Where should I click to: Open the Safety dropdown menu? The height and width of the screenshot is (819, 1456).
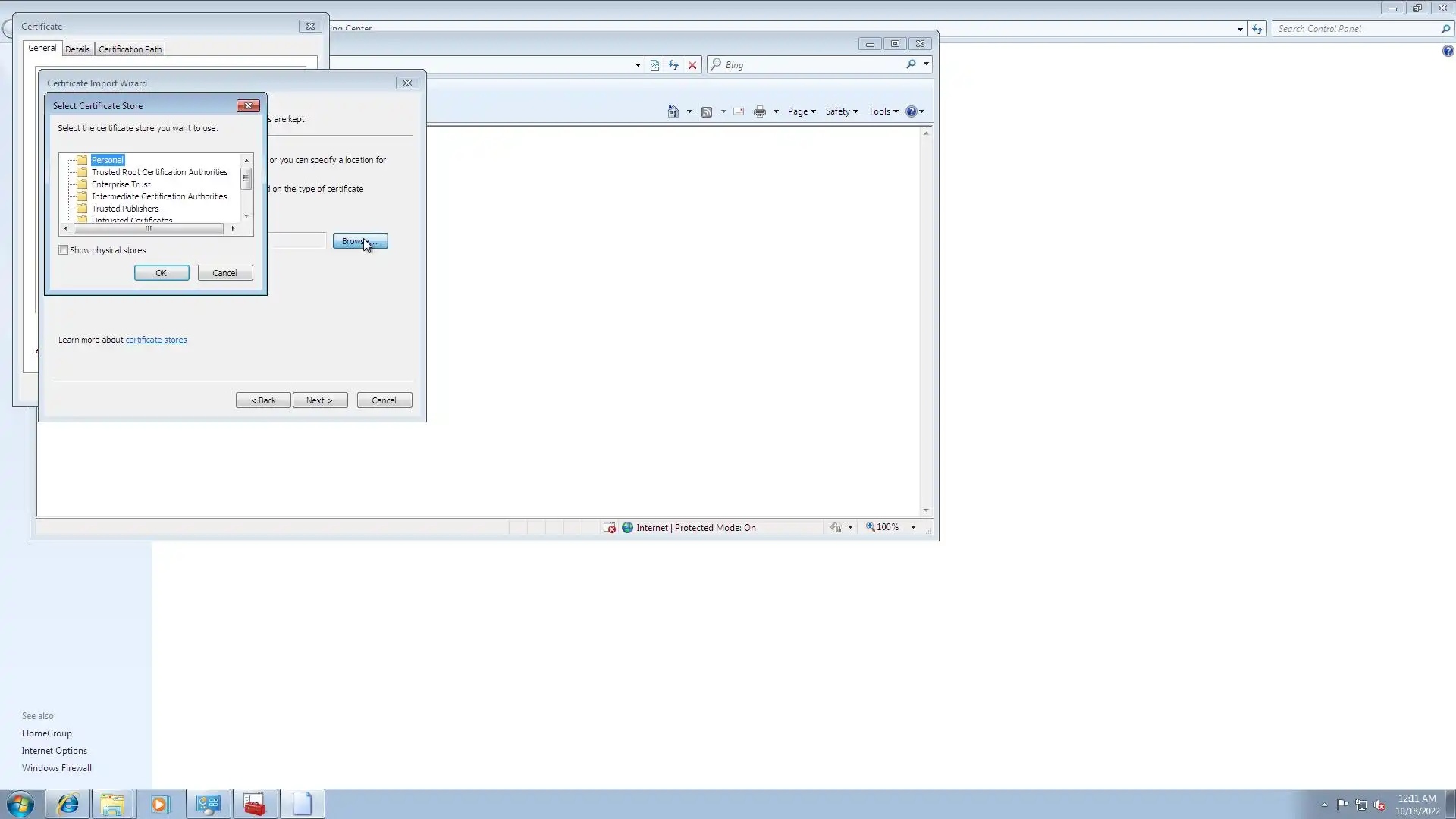[x=841, y=111]
